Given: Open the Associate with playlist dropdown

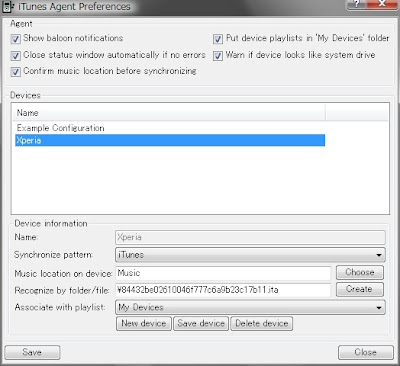Looking at the screenshot, I should [x=250, y=307].
